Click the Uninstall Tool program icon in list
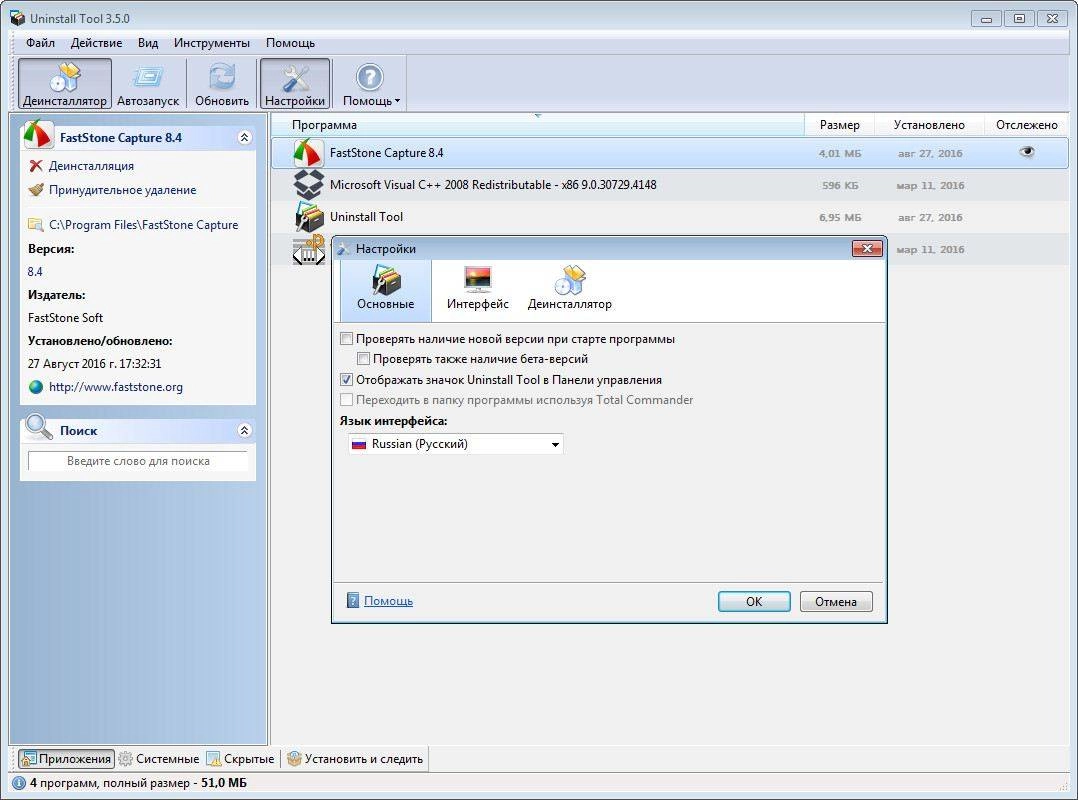Screen dimensions: 1078x800 click(x=309, y=217)
